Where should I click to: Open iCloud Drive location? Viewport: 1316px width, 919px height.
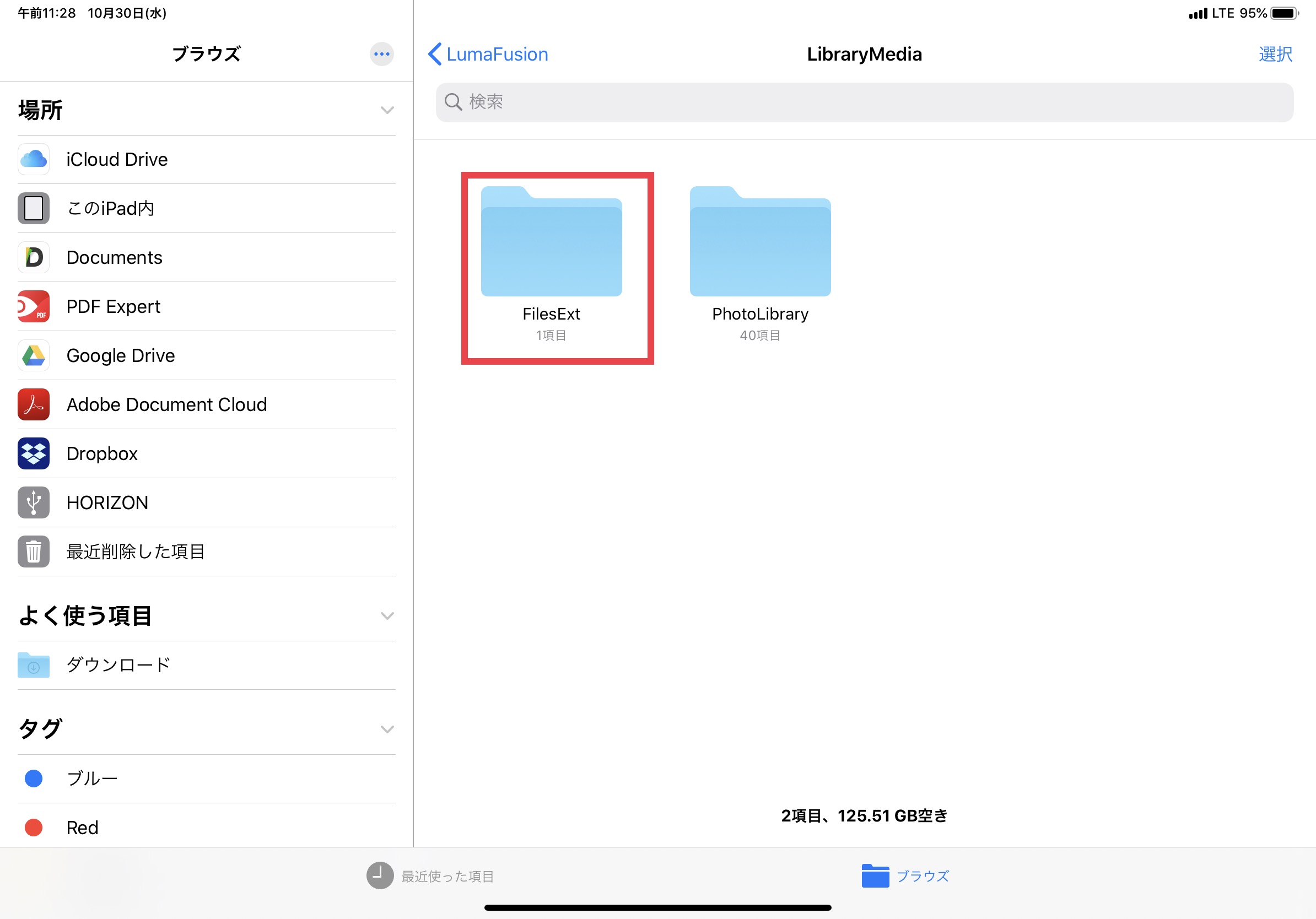[117, 159]
